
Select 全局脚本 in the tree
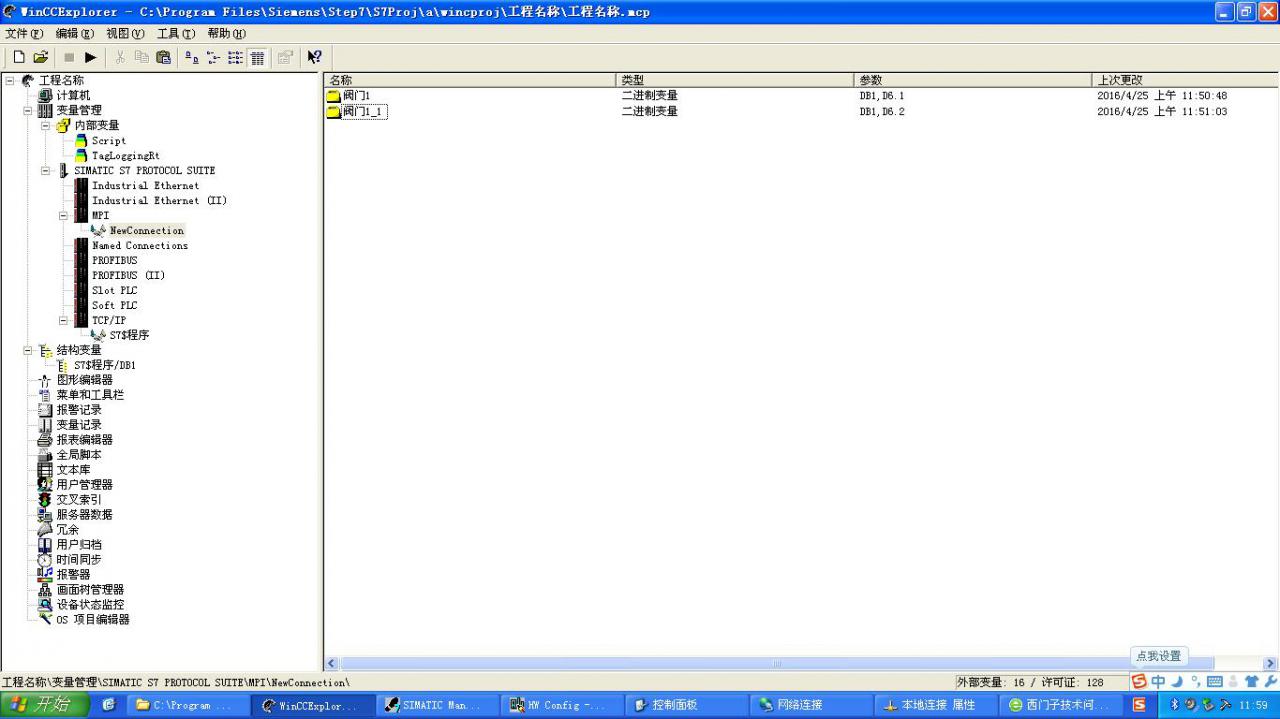coord(78,455)
